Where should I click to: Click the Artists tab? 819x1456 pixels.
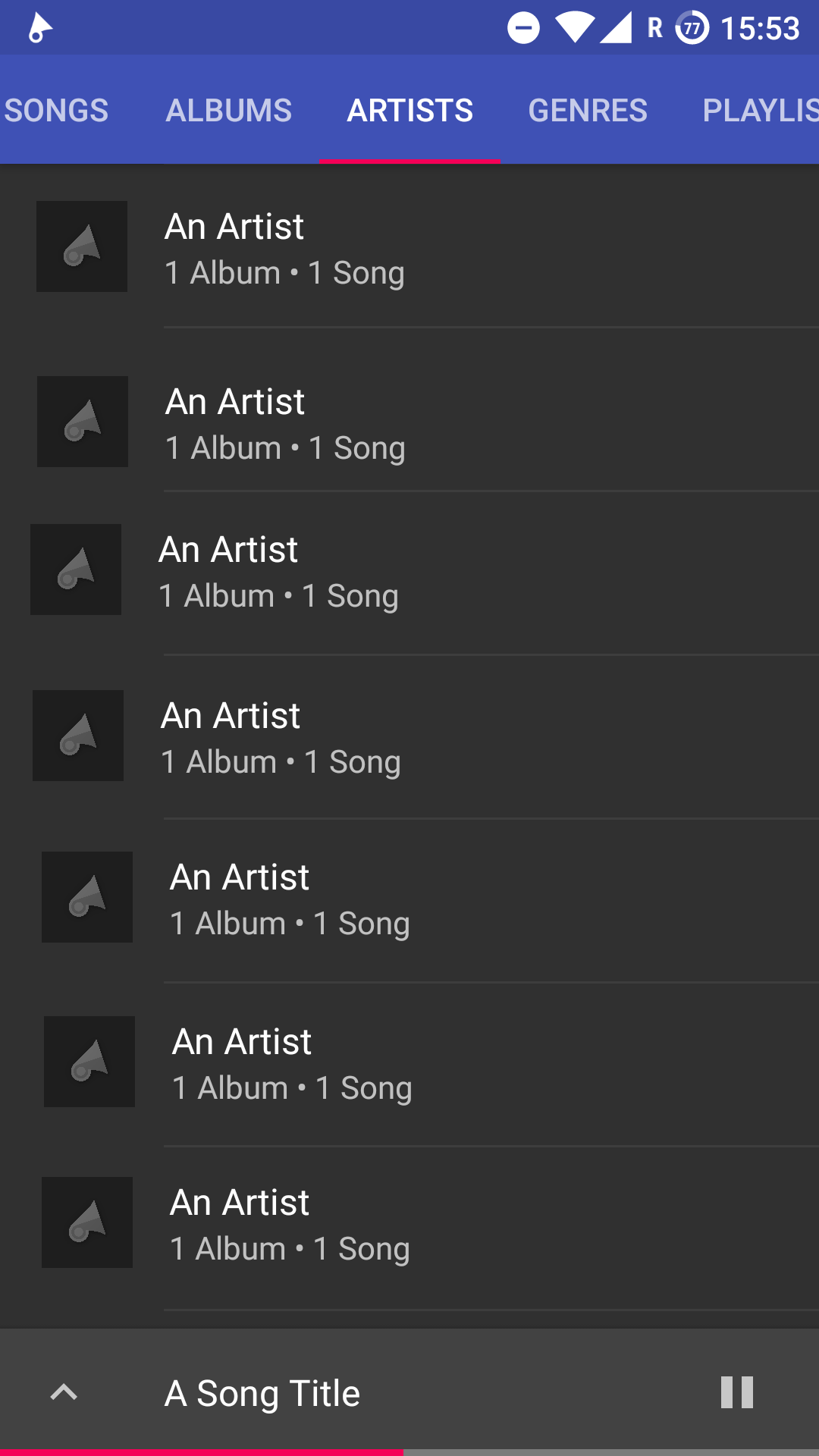(410, 111)
